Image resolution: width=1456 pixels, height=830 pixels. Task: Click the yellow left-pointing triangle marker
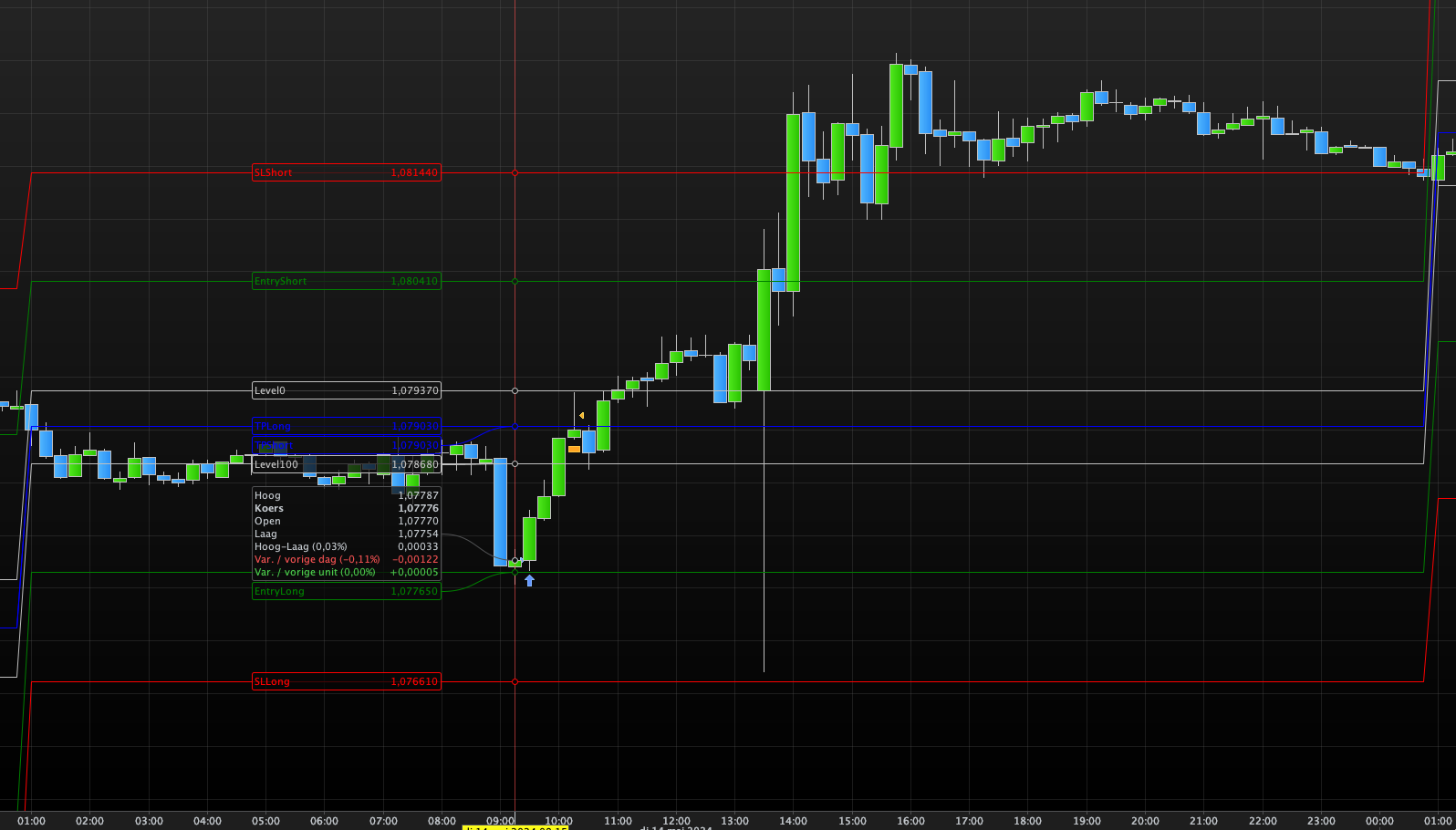(x=581, y=416)
